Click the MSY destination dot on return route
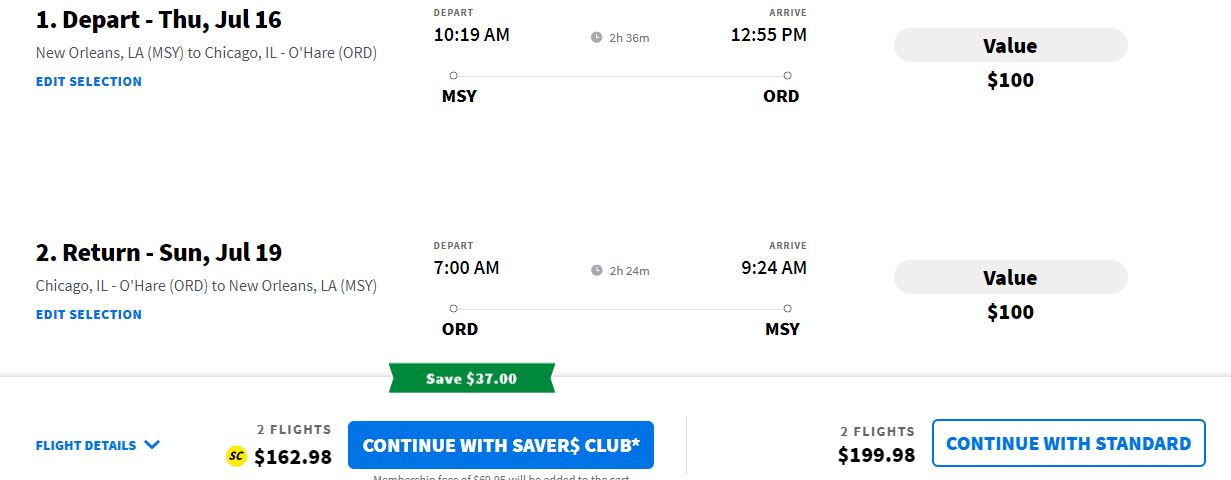The height and width of the screenshot is (480, 1231). (787, 308)
